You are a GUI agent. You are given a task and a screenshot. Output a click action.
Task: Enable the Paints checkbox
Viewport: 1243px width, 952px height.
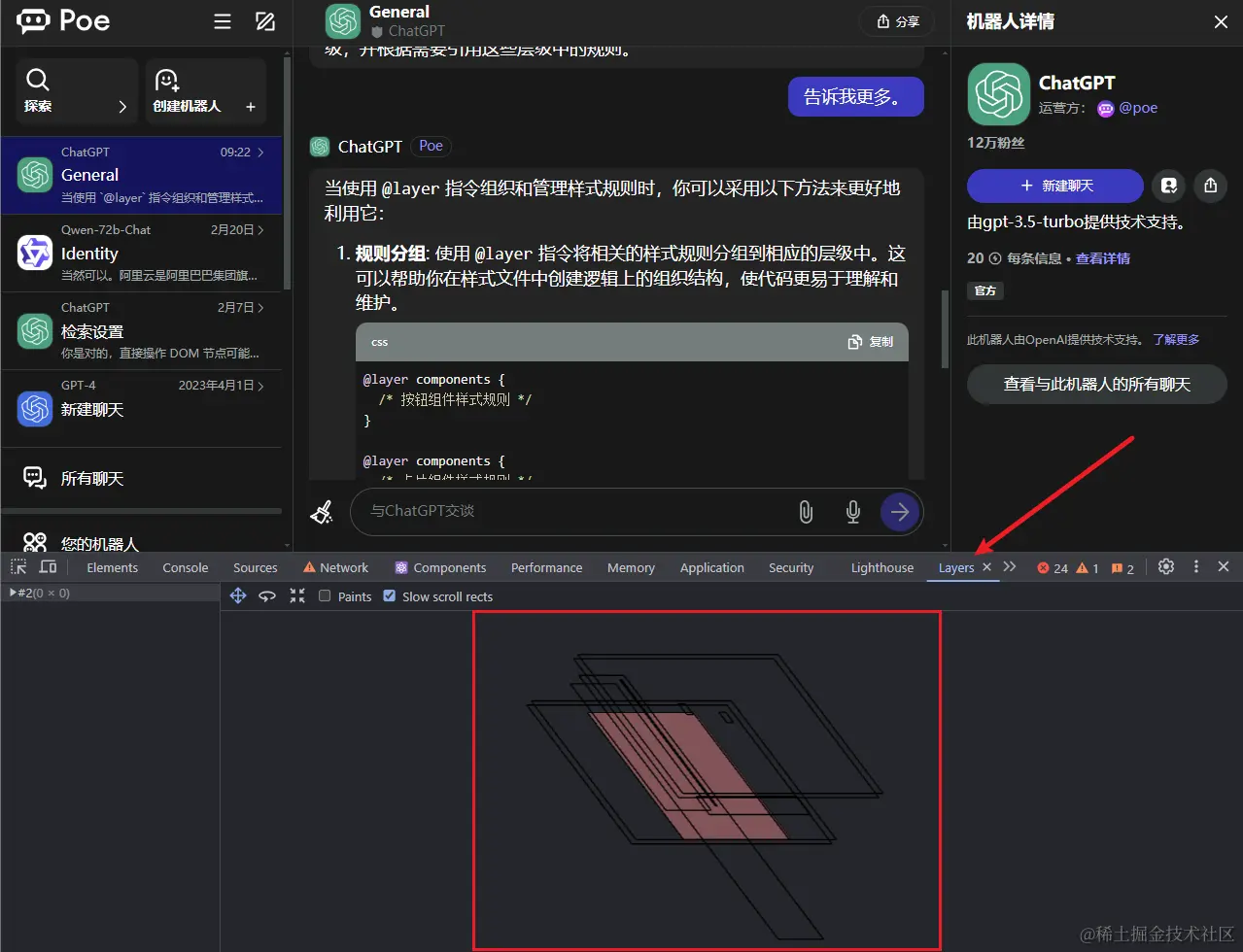point(325,596)
